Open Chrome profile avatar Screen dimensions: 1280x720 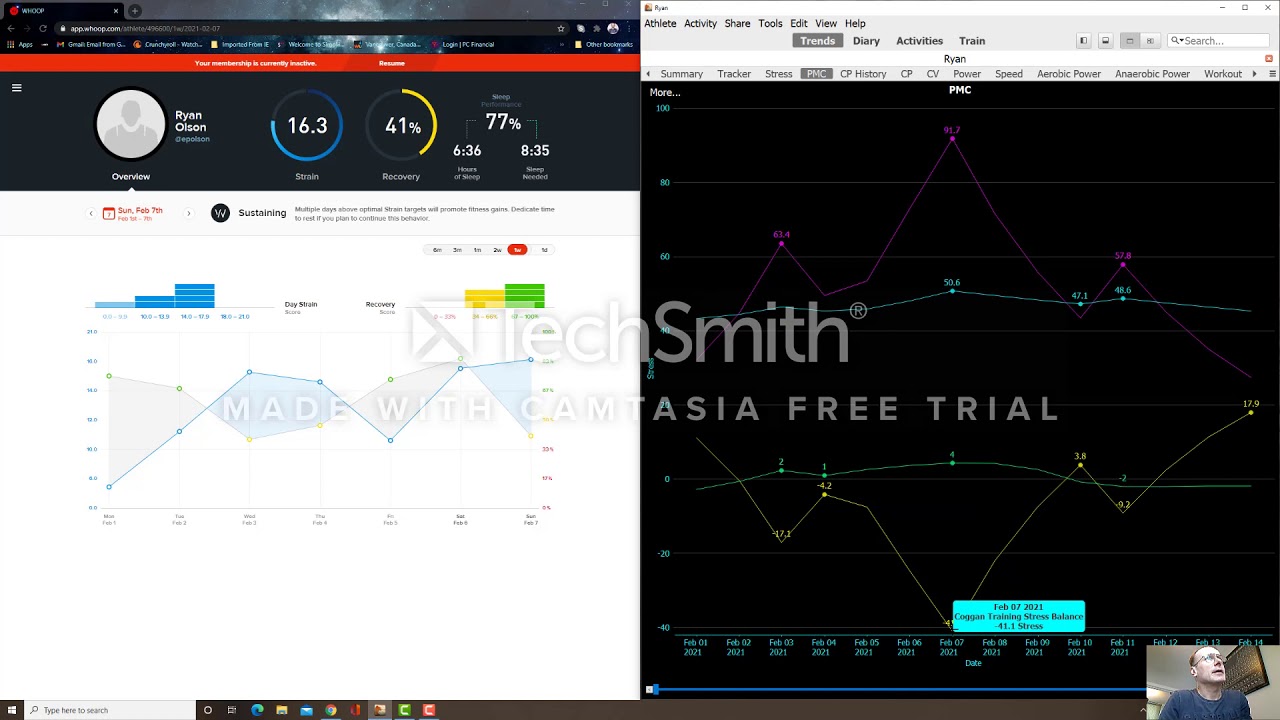(613, 29)
